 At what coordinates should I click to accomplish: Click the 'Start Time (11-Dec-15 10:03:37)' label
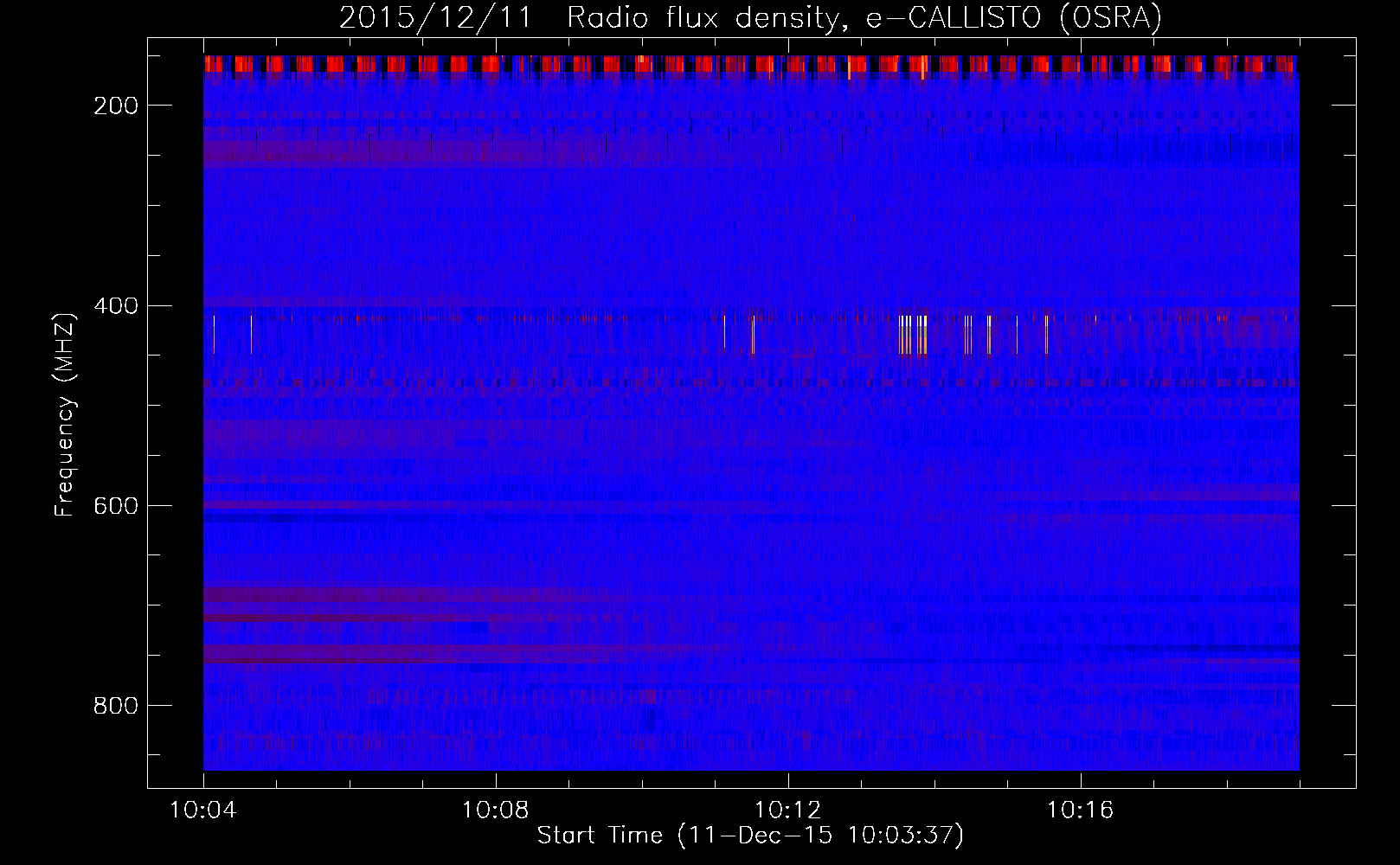coord(750,836)
